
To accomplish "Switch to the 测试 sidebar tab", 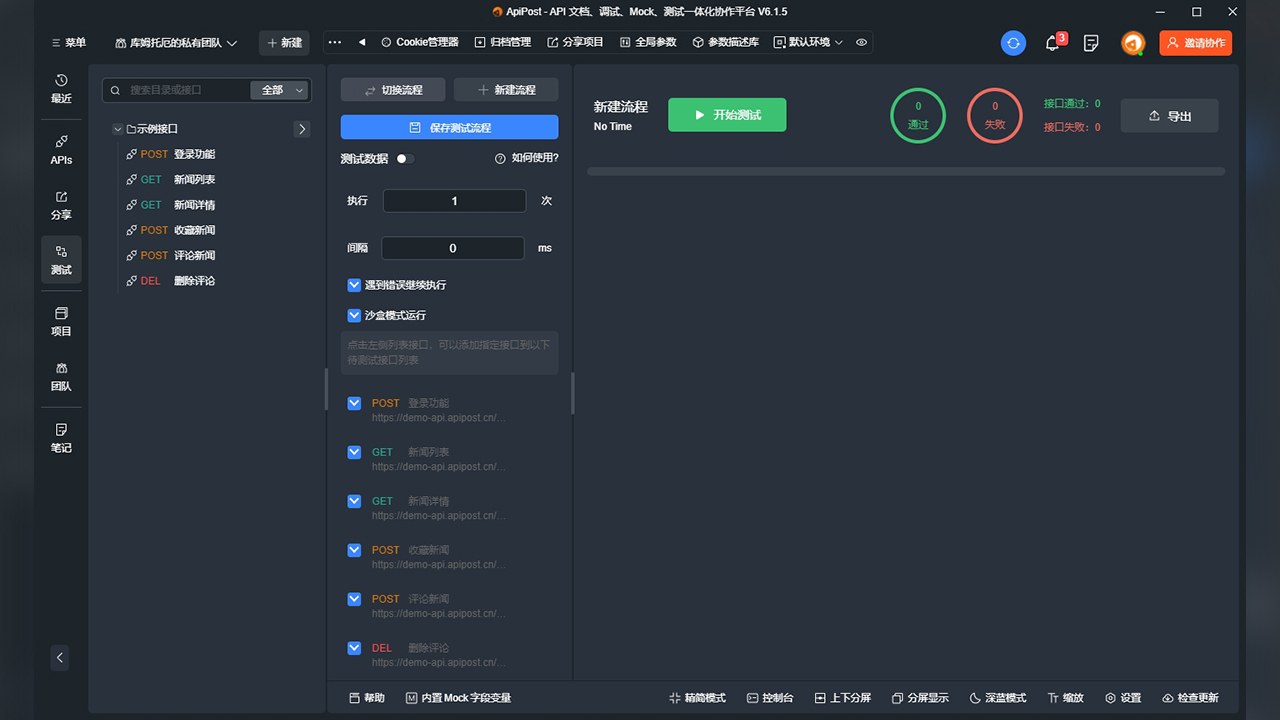I will [61, 260].
